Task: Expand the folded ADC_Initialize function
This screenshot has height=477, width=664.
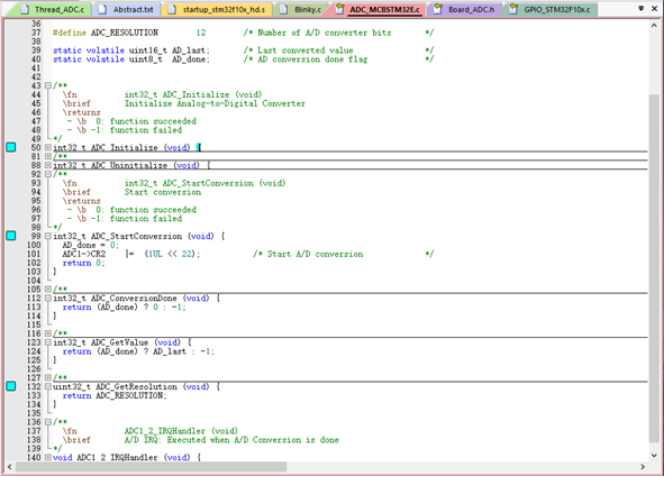Action: point(48,147)
